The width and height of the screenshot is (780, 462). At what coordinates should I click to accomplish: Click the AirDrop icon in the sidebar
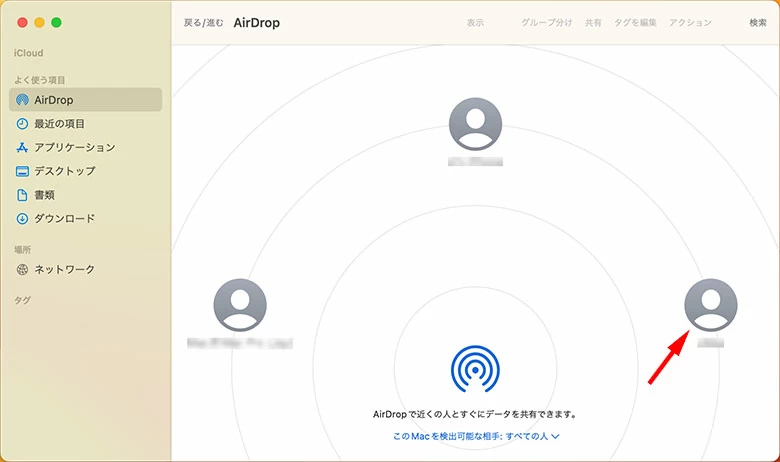[x=23, y=100]
